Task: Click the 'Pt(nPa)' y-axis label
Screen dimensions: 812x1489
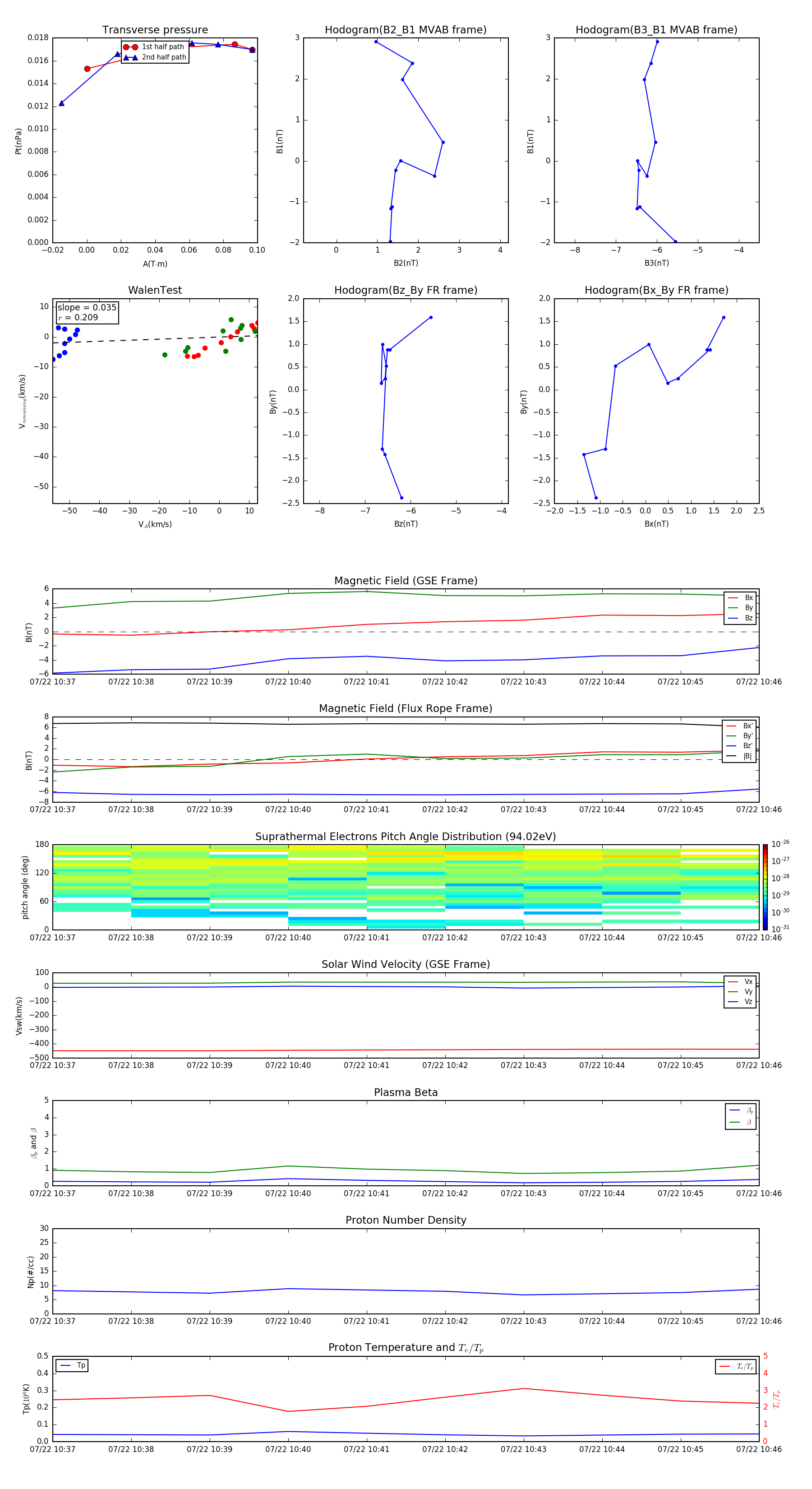Action: pos(18,141)
